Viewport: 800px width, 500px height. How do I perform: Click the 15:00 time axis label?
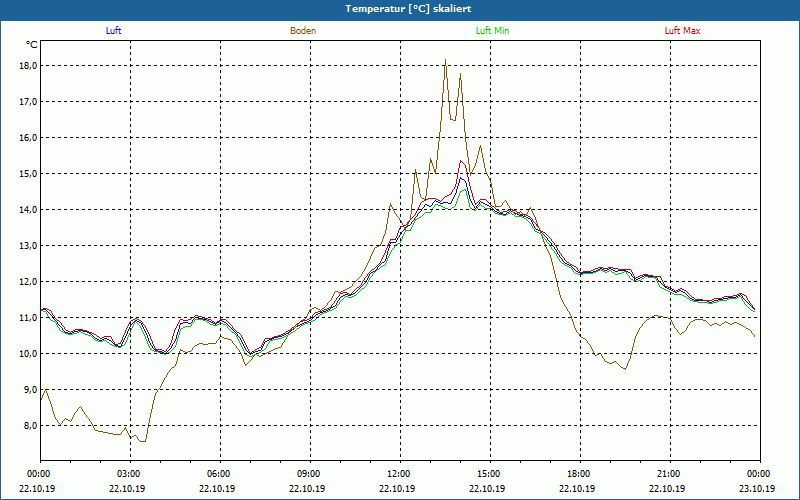coord(488,474)
